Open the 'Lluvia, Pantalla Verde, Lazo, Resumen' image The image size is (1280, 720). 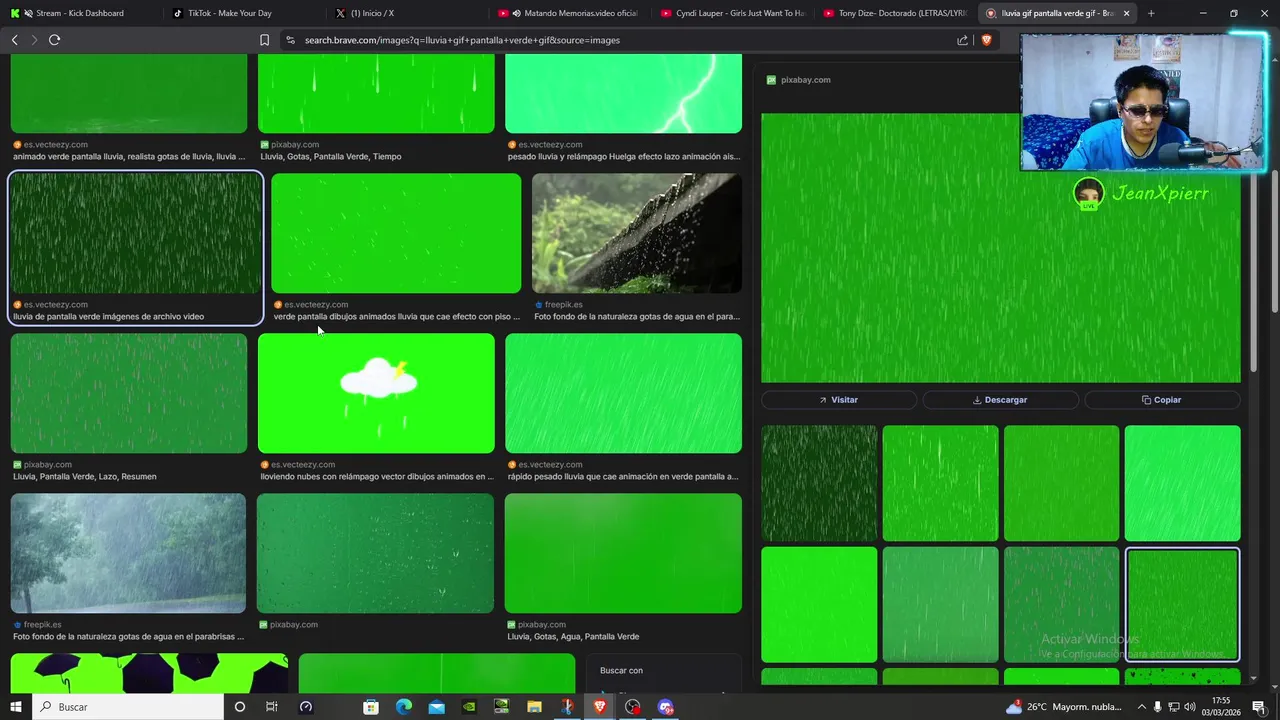pos(129,393)
